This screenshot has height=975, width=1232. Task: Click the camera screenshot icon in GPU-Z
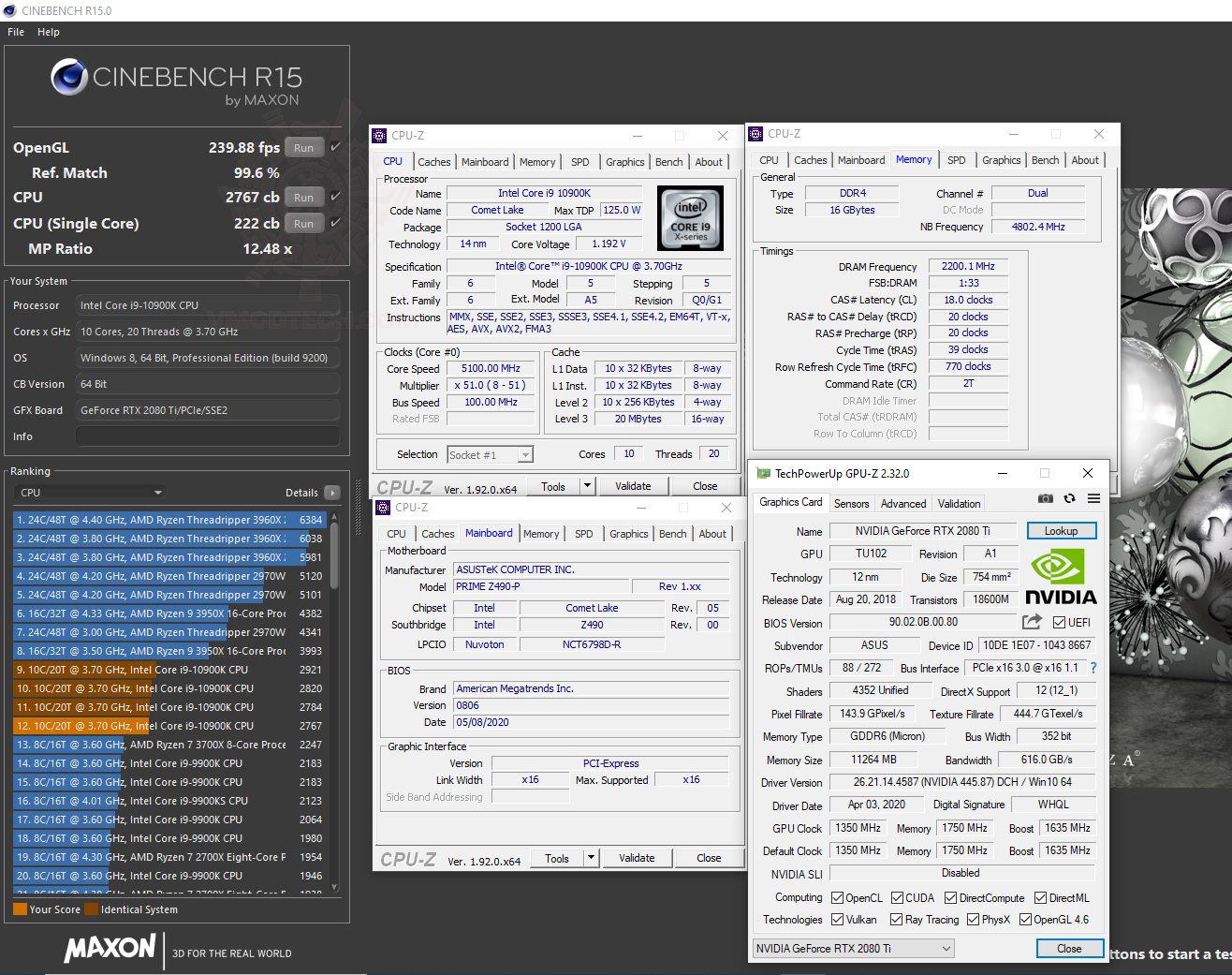(1046, 499)
